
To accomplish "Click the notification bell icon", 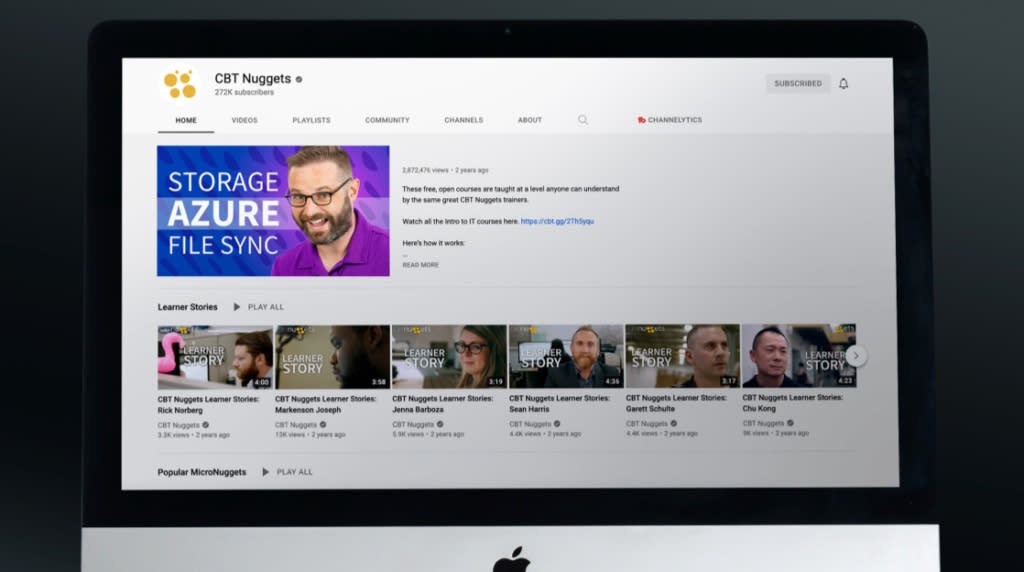I will (x=843, y=84).
